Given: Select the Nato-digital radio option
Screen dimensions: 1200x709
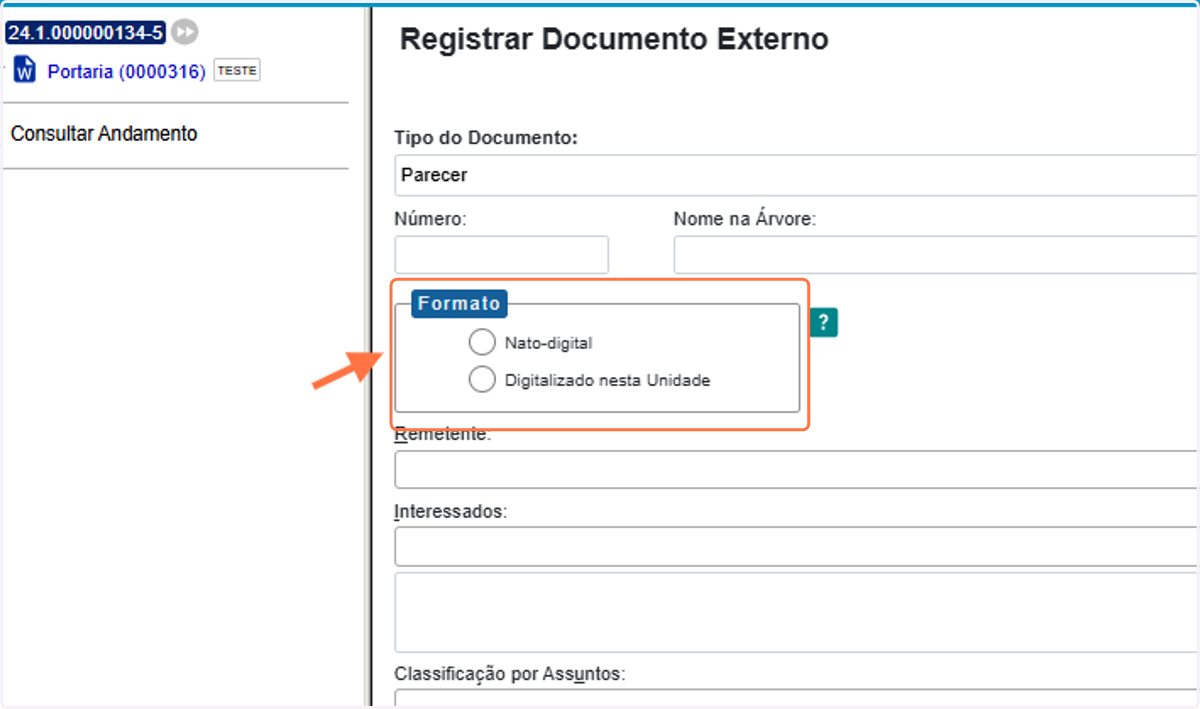Looking at the screenshot, I should tap(482, 342).
